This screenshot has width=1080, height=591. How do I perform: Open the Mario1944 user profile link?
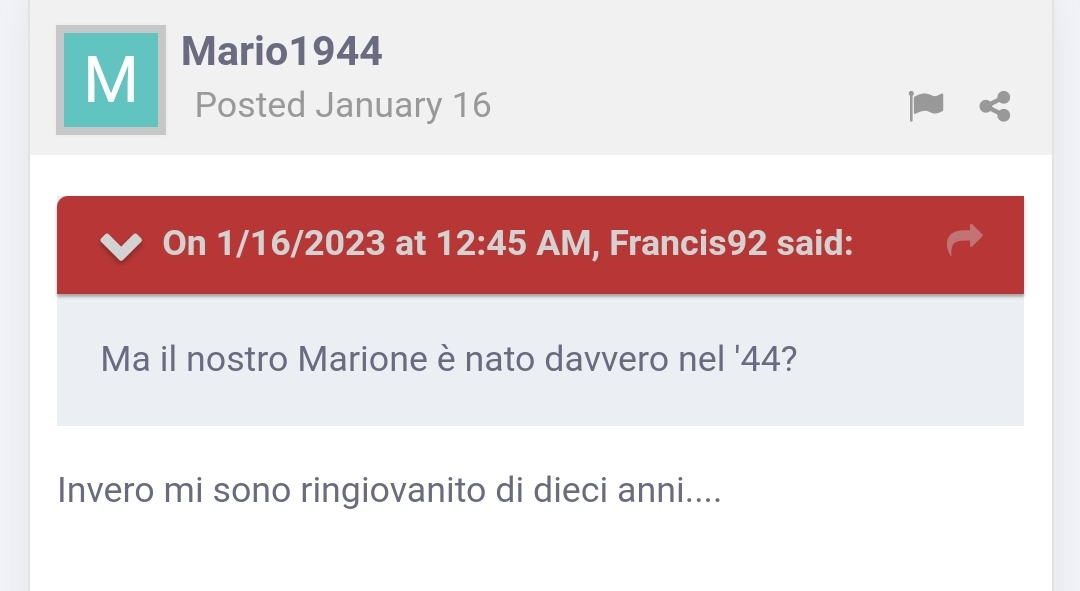(281, 51)
